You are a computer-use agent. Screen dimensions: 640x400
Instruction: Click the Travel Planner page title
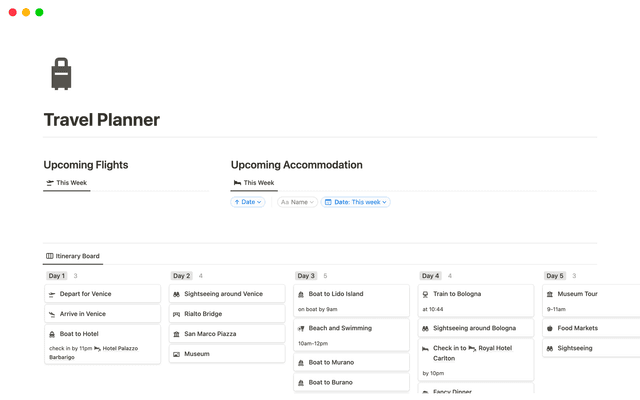101,120
